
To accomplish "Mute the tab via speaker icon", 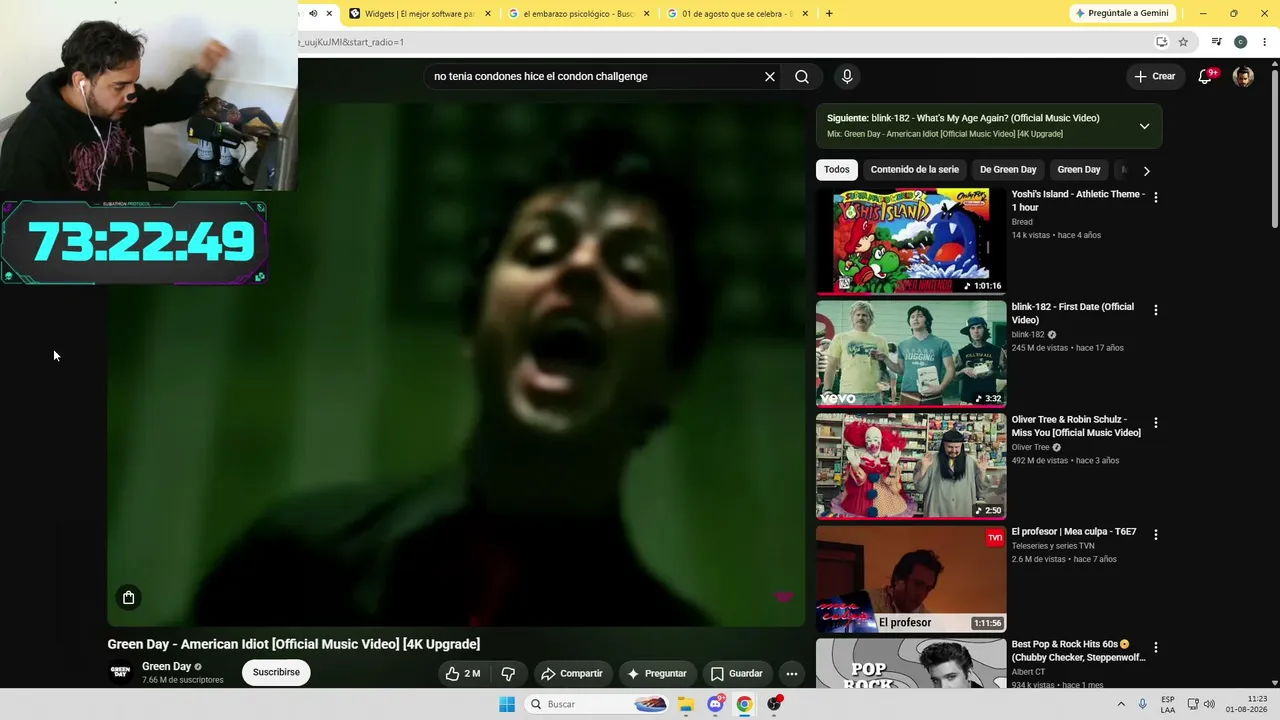I will click(x=313, y=14).
